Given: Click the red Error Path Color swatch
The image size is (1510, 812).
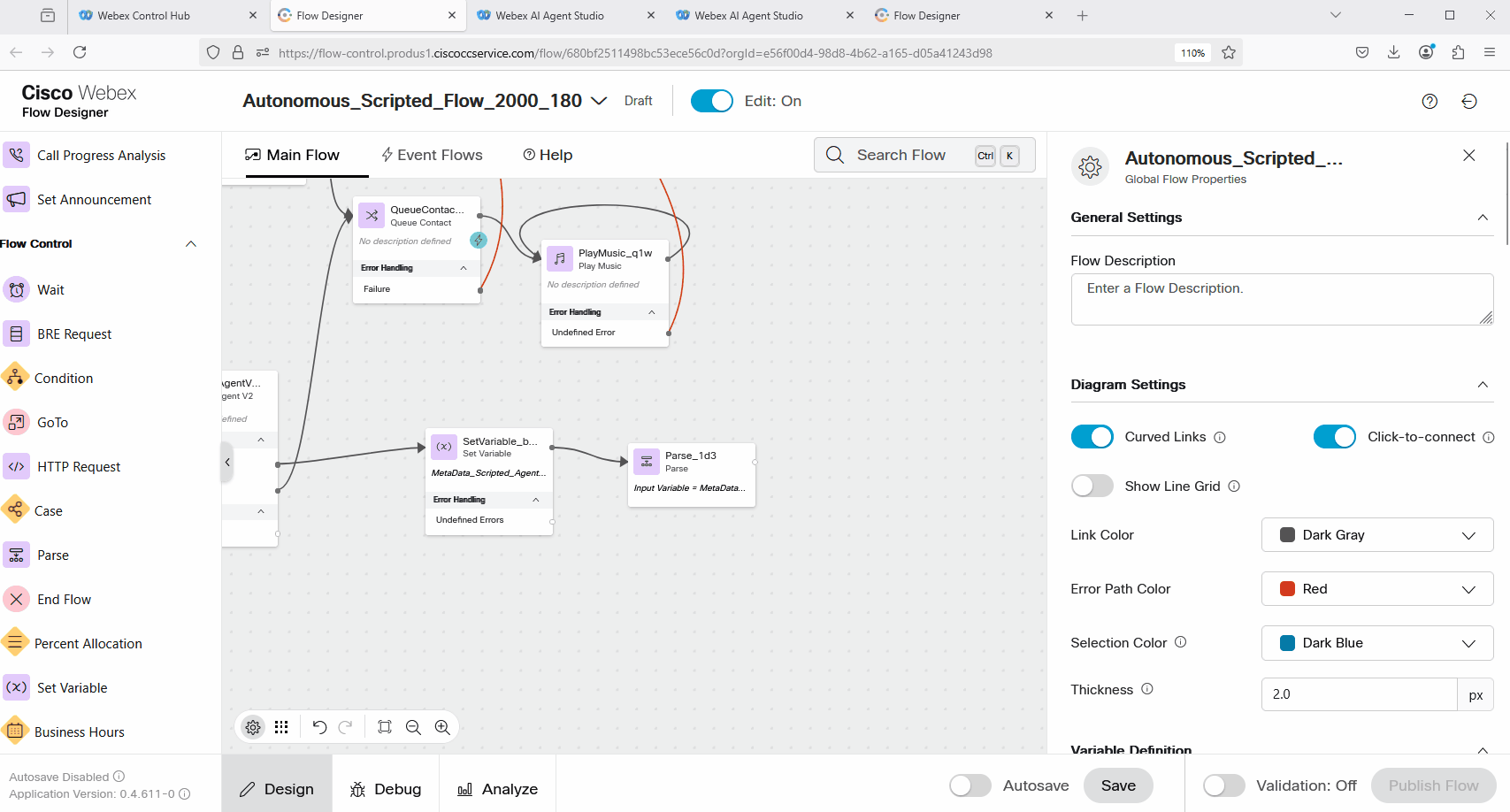Looking at the screenshot, I should pos(1288,589).
